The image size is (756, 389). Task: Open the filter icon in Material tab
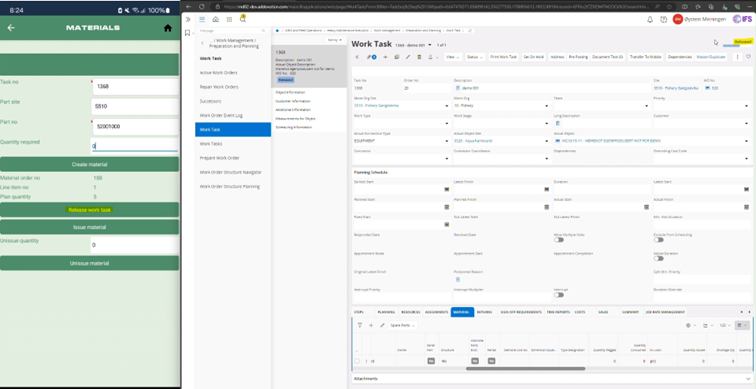click(360, 325)
